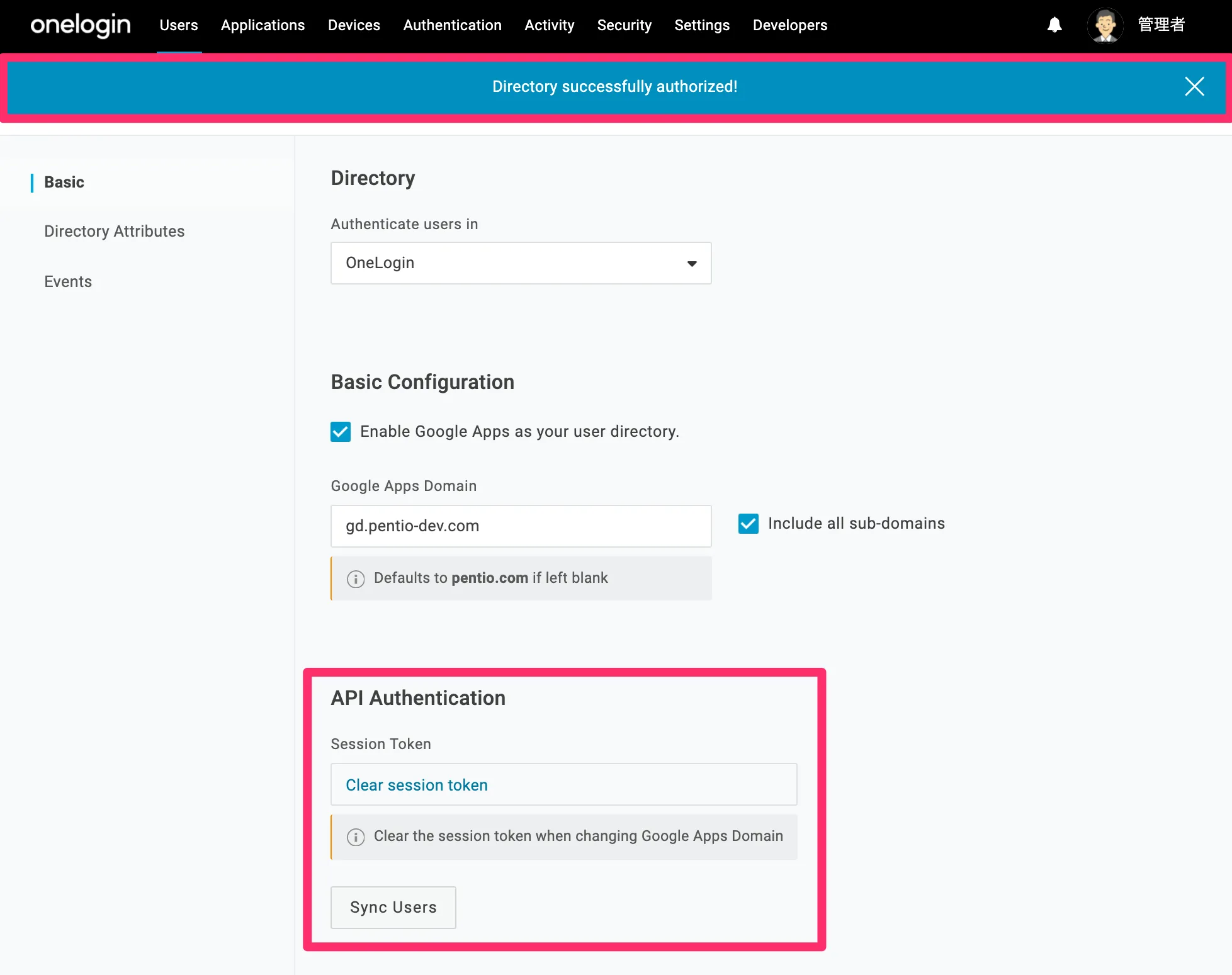The image size is (1232, 975).
Task: Dismiss the Directory successfully authorized banner
Action: click(1194, 86)
